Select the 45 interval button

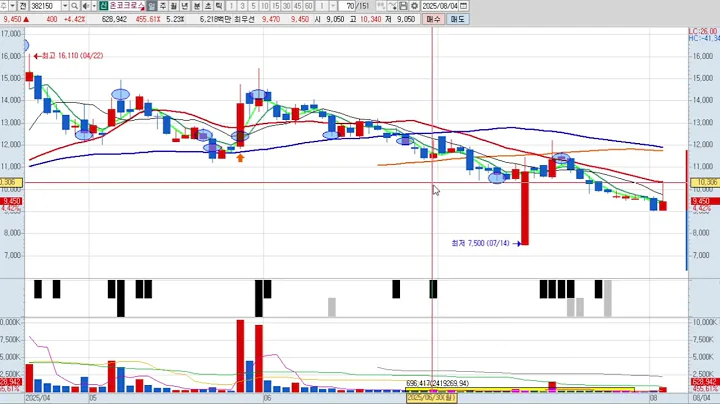298,6
